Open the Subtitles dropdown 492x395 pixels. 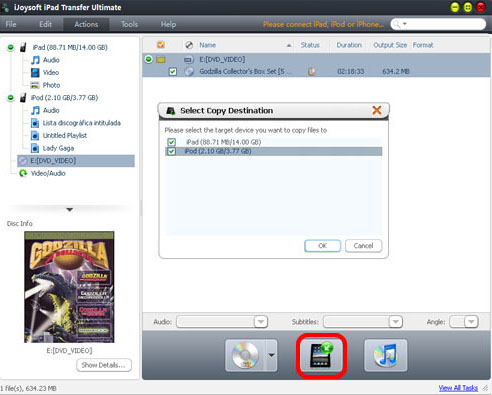[x=396, y=322]
